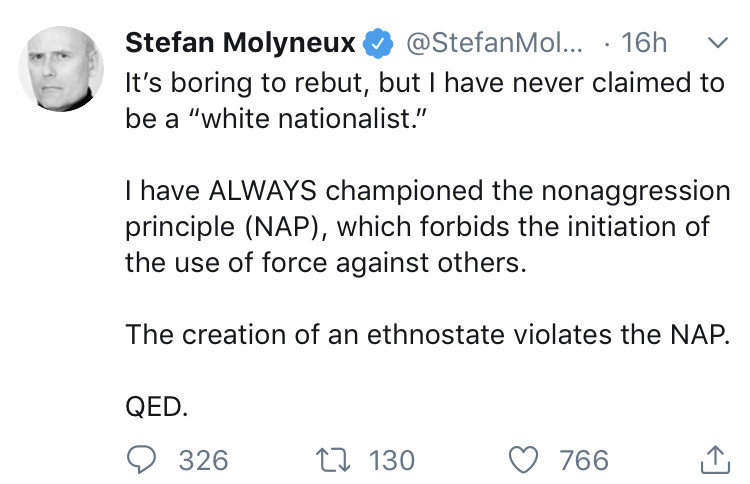The width and height of the screenshot is (750, 484).
Task: Like the tweet with the heart icon
Action: point(523,459)
